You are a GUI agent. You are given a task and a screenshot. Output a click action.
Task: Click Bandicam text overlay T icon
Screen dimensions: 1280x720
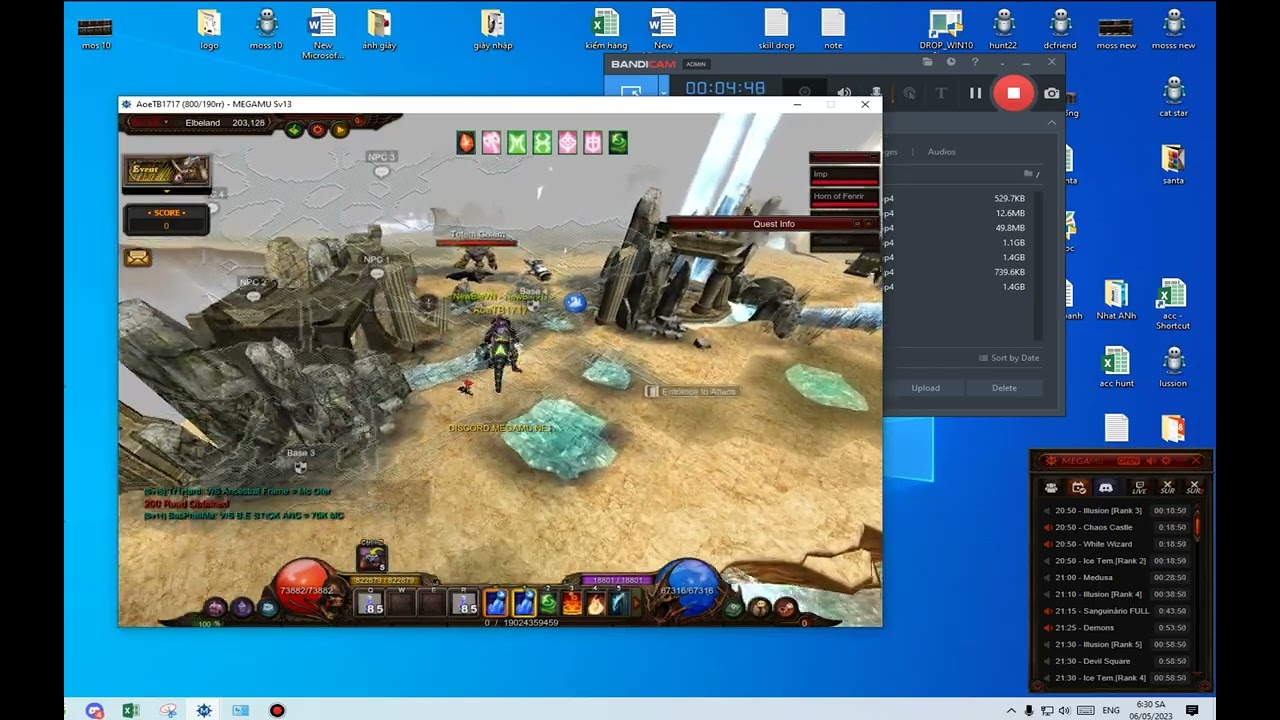[x=940, y=93]
